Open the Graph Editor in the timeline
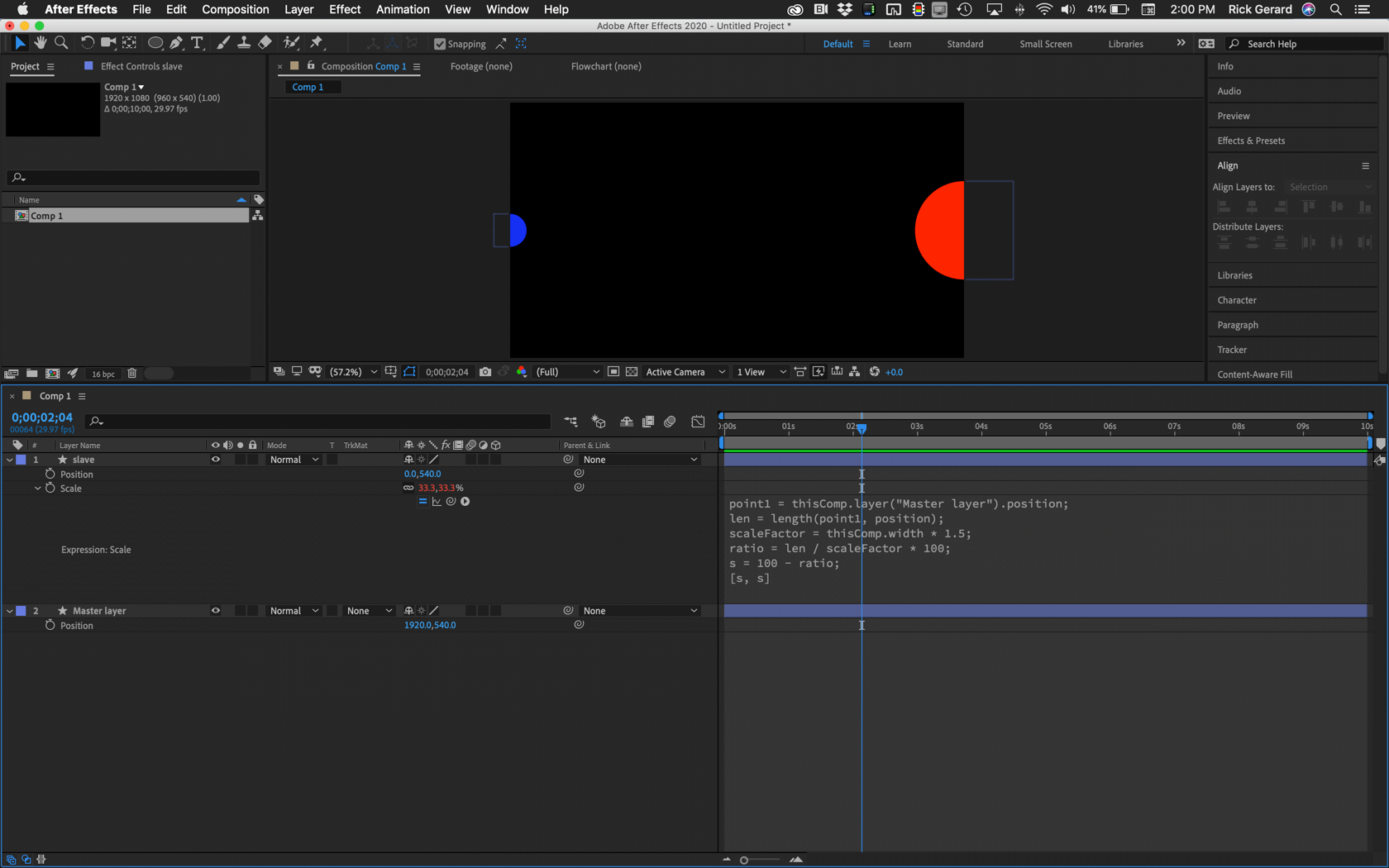 697,422
